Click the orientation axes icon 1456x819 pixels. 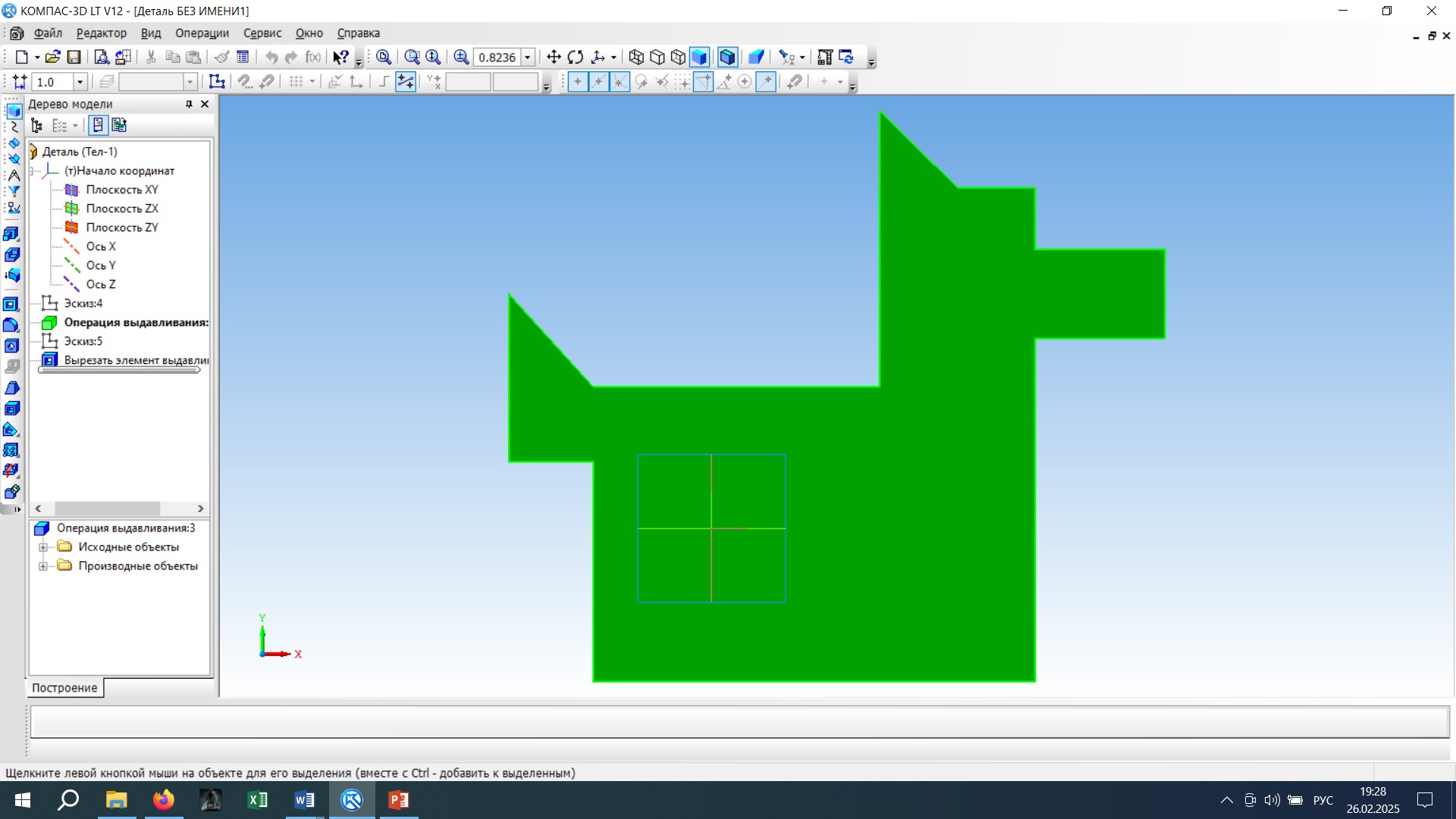(598, 57)
